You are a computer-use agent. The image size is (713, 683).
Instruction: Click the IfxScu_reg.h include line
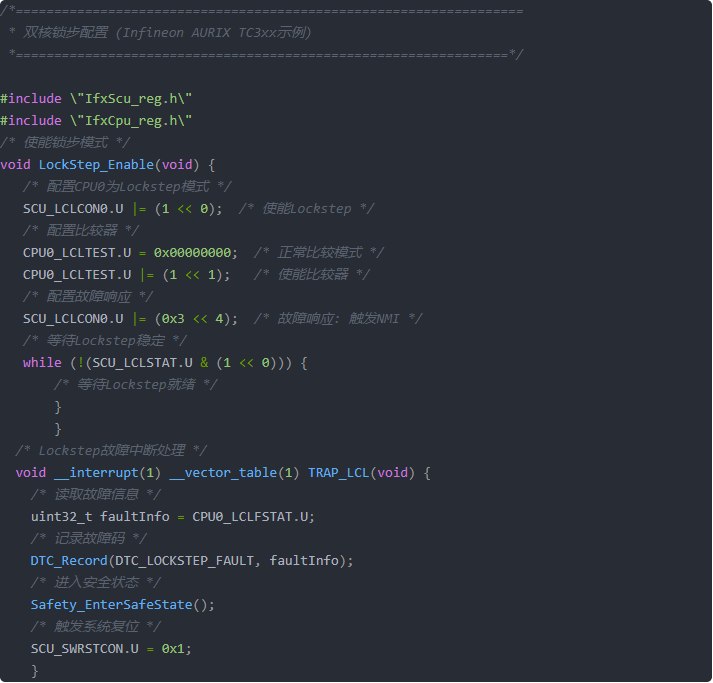[96, 99]
